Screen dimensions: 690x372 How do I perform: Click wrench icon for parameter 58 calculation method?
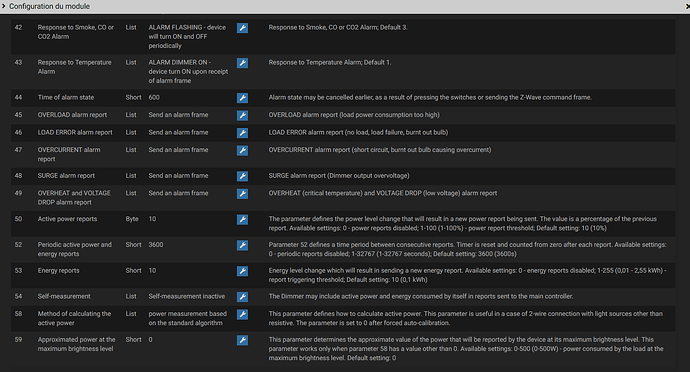[242, 314]
